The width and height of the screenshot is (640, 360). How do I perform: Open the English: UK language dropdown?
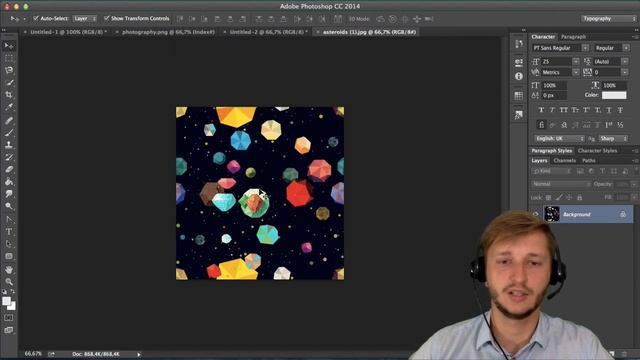[560, 139]
